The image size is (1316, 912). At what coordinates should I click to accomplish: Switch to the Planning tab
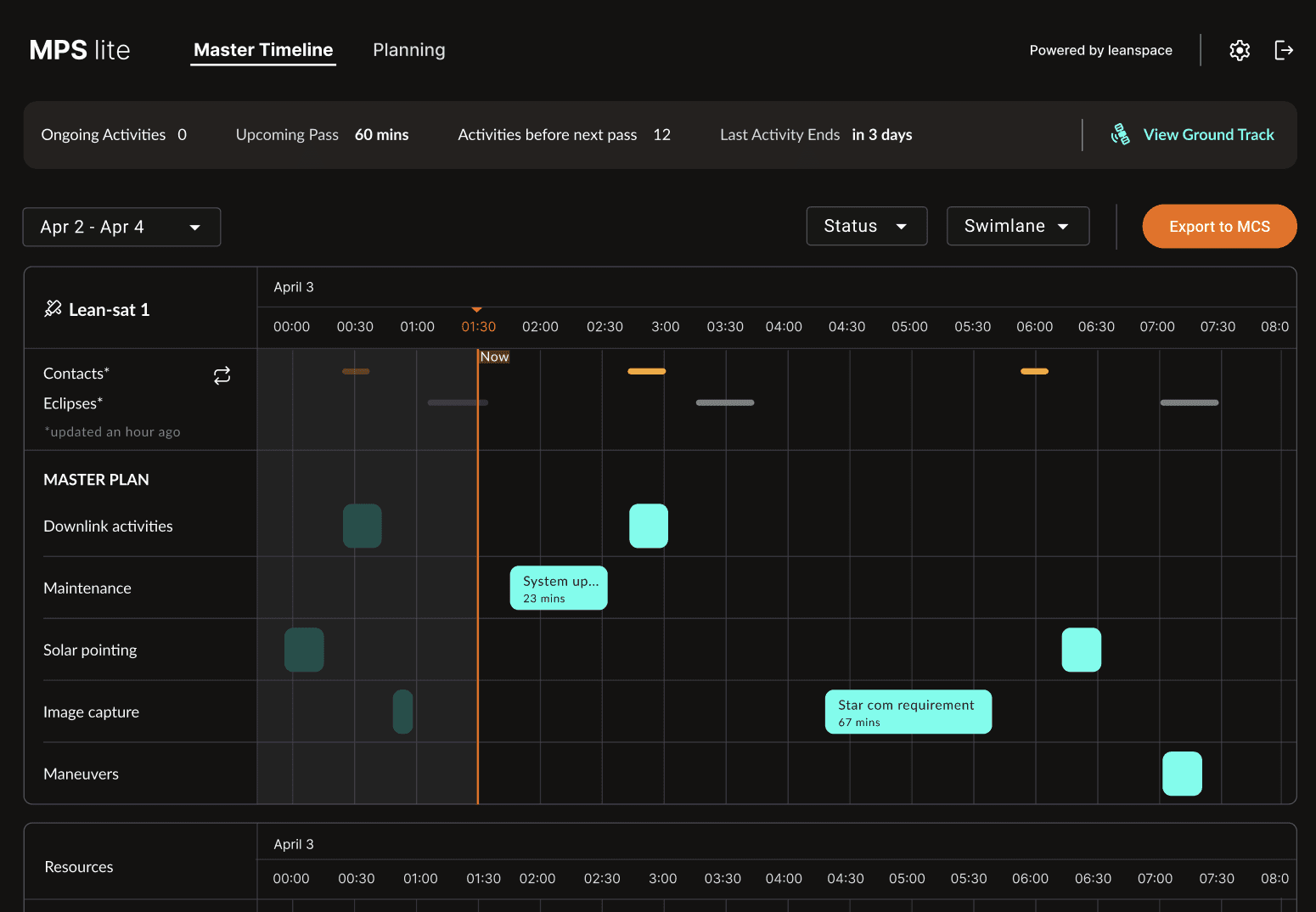(x=409, y=50)
